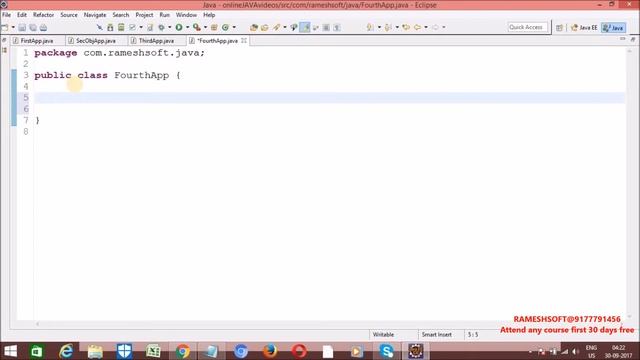Open Firefox from the taskbar
Image resolution: width=640 pixels, height=360 pixels.
tap(269, 351)
